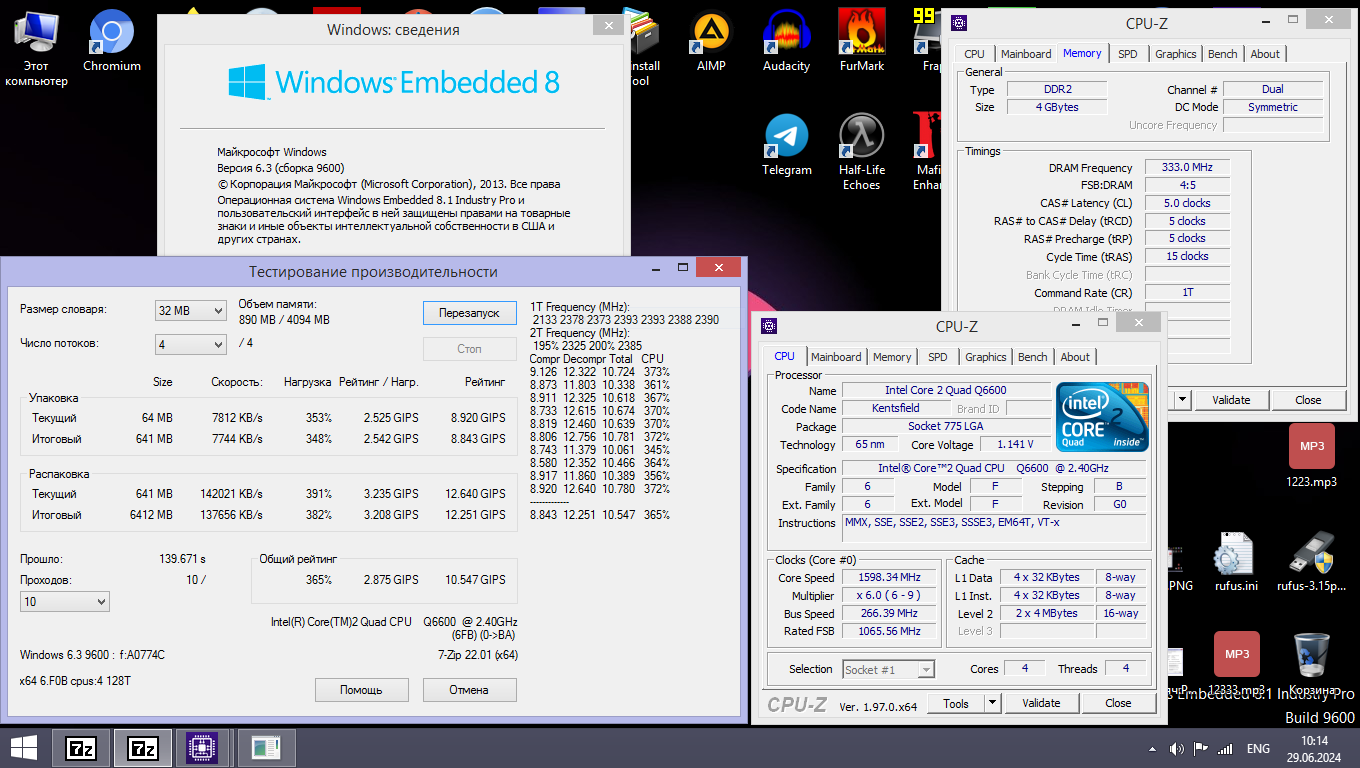Click the общий рейтинг value 10.547 GIPS

[x=475, y=580]
